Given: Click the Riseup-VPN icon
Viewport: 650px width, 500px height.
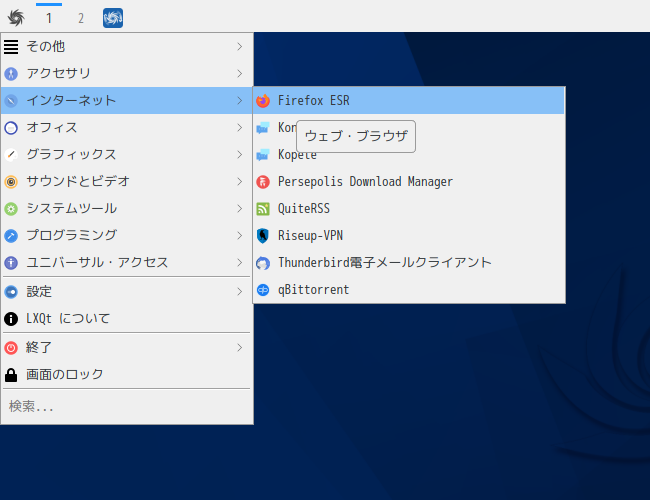Looking at the screenshot, I should (x=263, y=235).
